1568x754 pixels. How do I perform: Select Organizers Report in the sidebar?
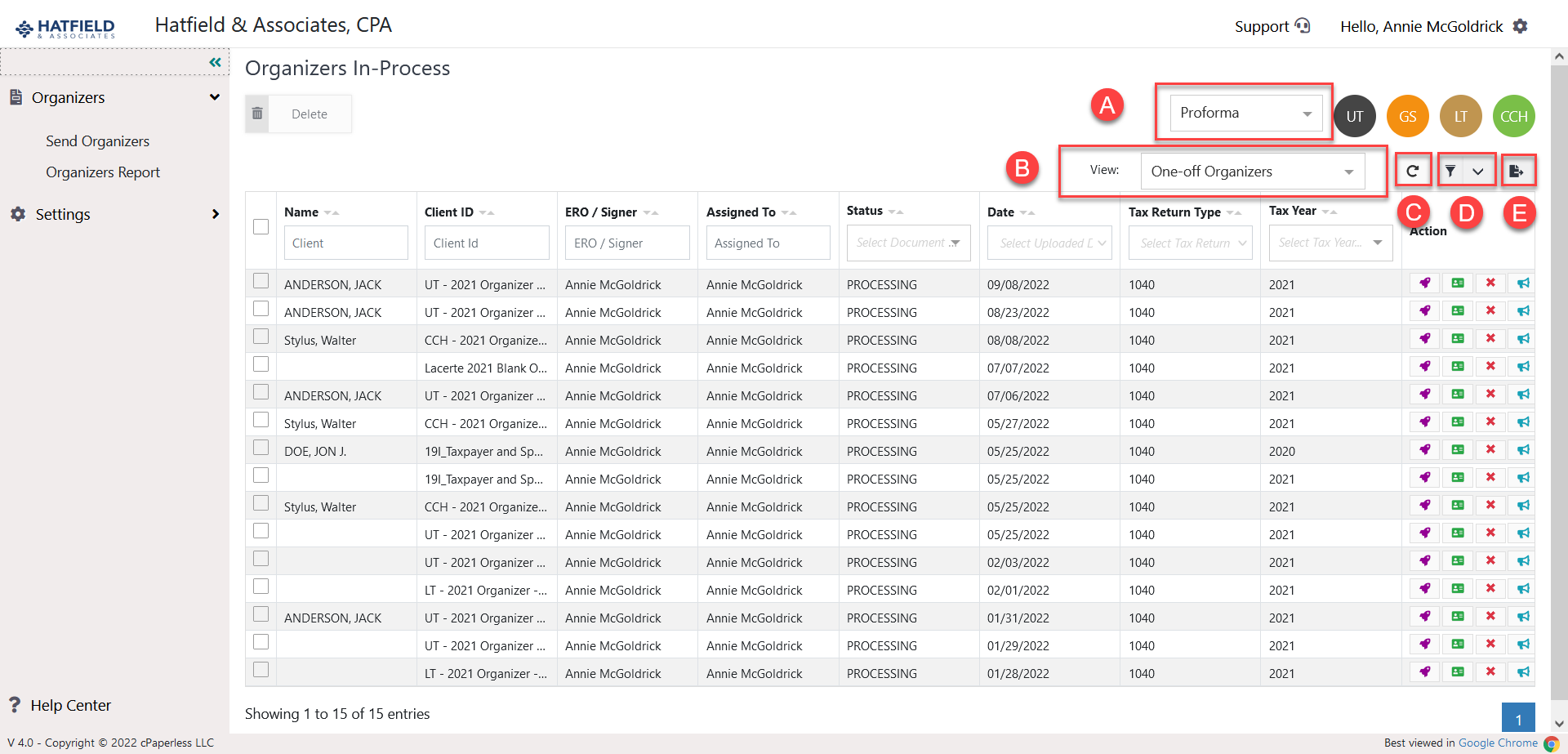click(x=103, y=172)
